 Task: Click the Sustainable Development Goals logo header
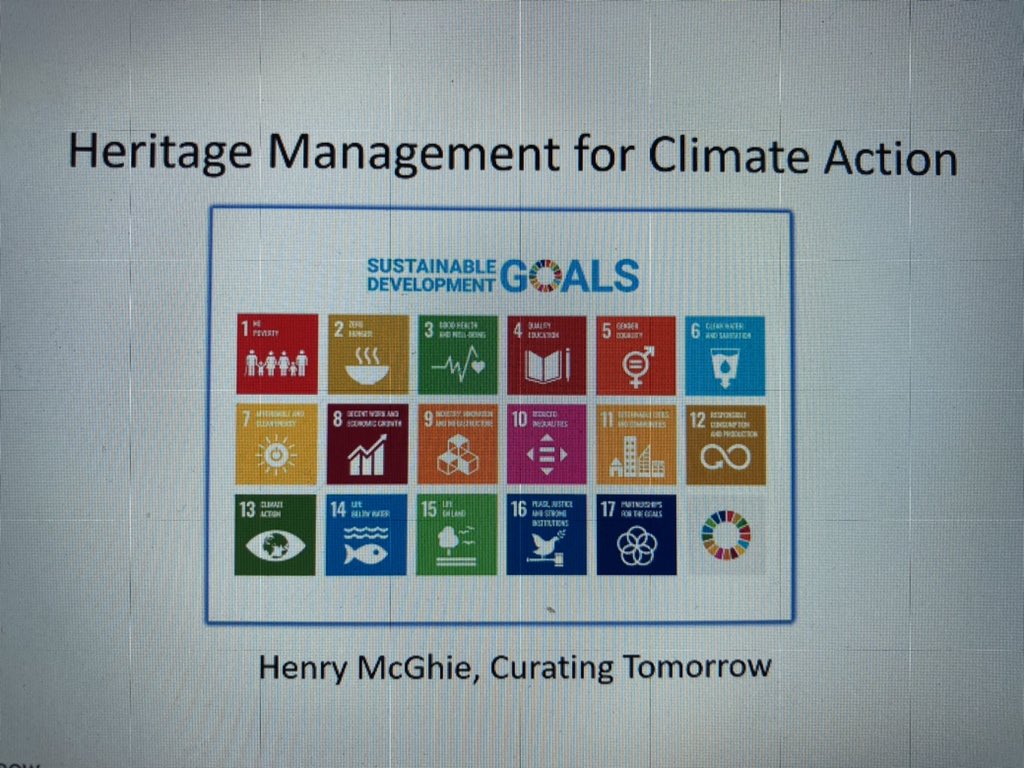pyautogui.click(x=503, y=275)
